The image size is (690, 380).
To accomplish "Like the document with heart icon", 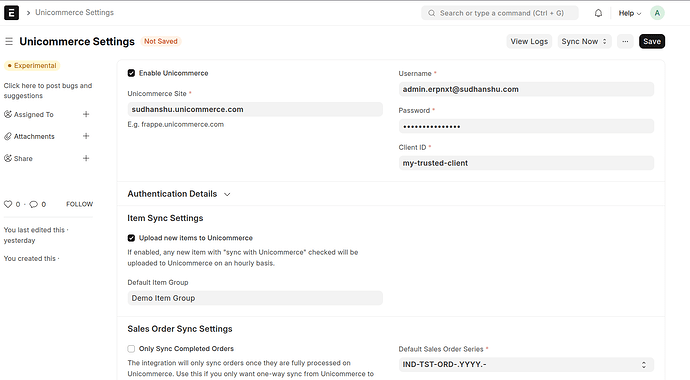I will click(x=8, y=204).
